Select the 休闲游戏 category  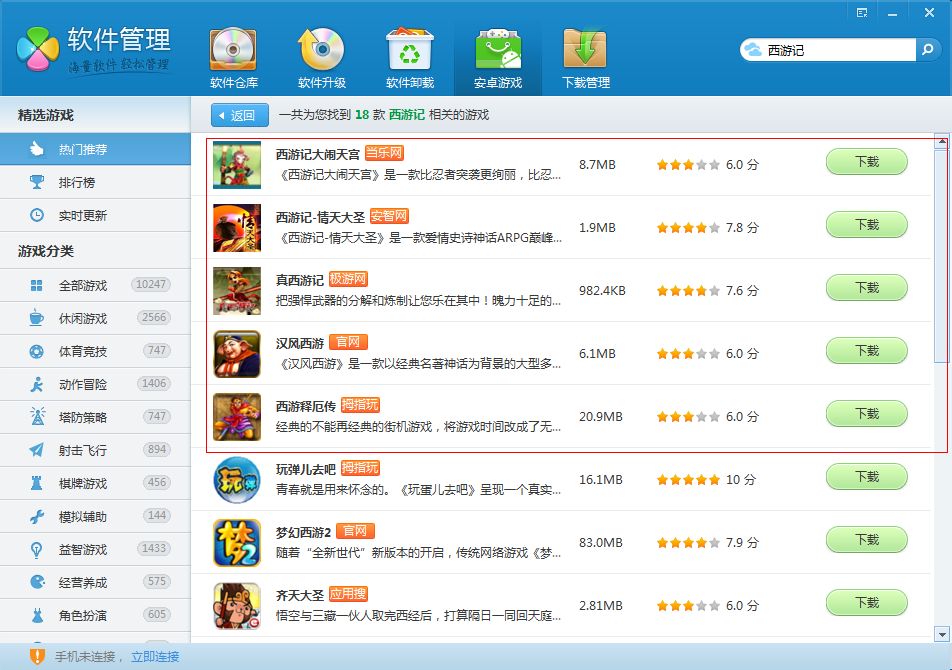82,318
